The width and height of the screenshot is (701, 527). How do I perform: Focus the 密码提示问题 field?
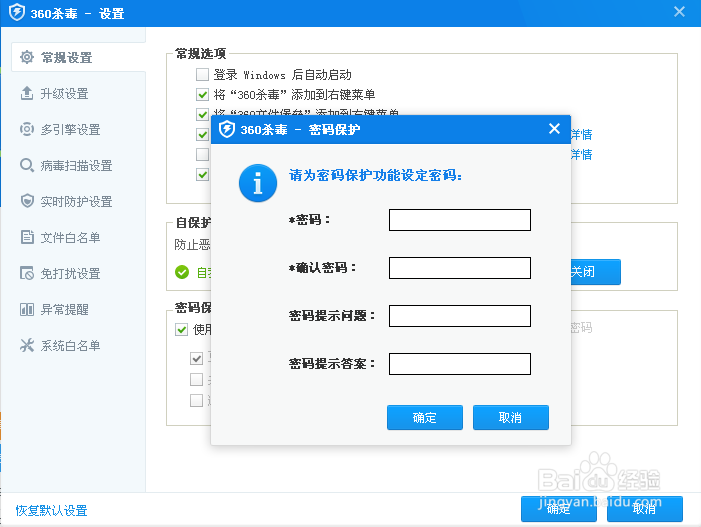pyautogui.click(x=460, y=316)
